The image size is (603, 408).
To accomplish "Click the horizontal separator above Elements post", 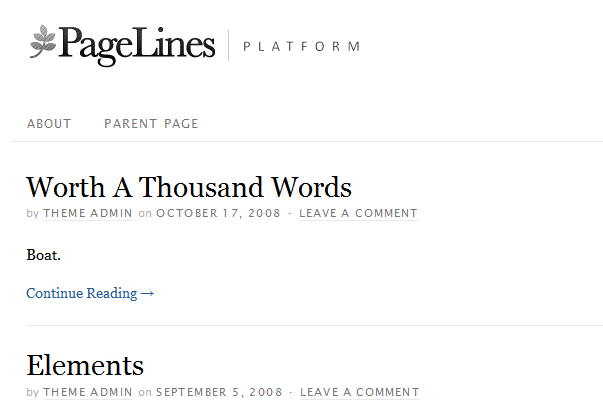I will tap(315, 325).
